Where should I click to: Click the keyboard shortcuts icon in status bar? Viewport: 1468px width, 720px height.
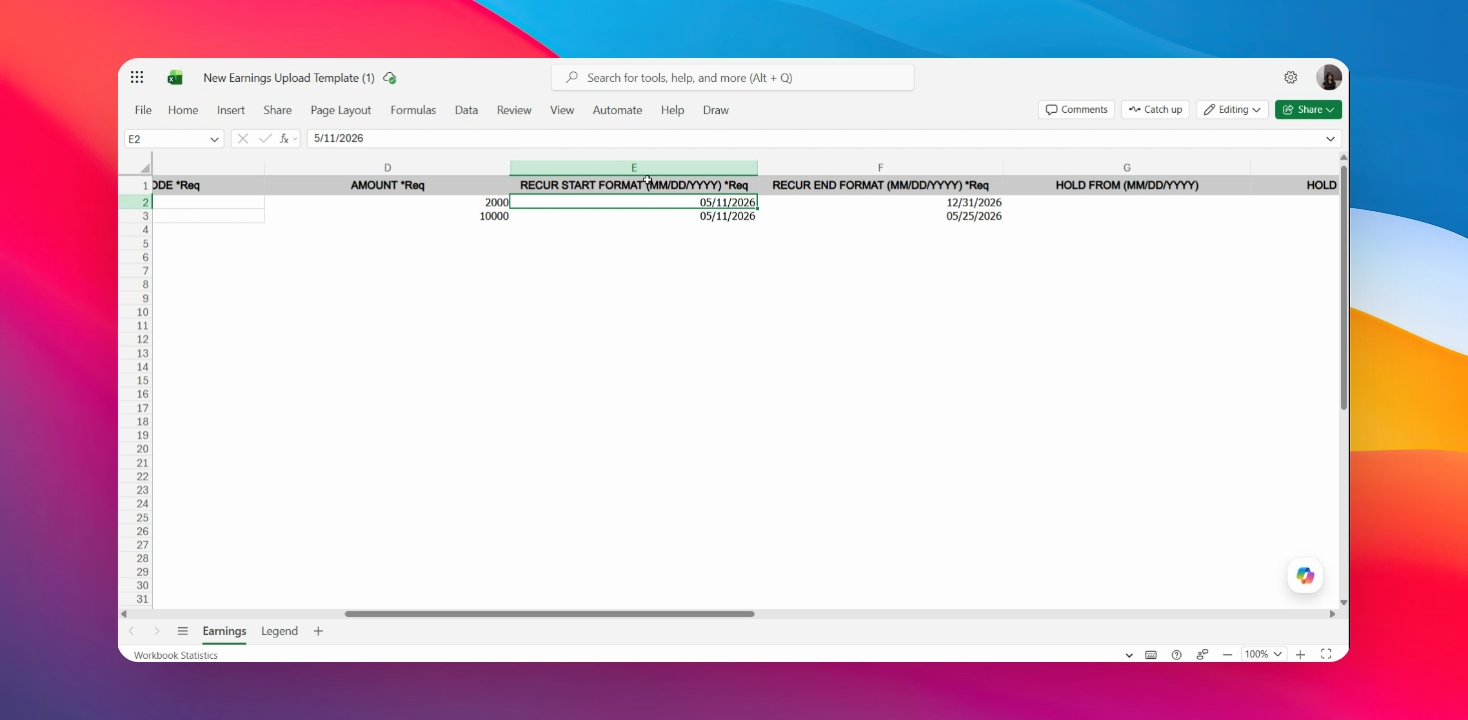tap(1151, 655)
